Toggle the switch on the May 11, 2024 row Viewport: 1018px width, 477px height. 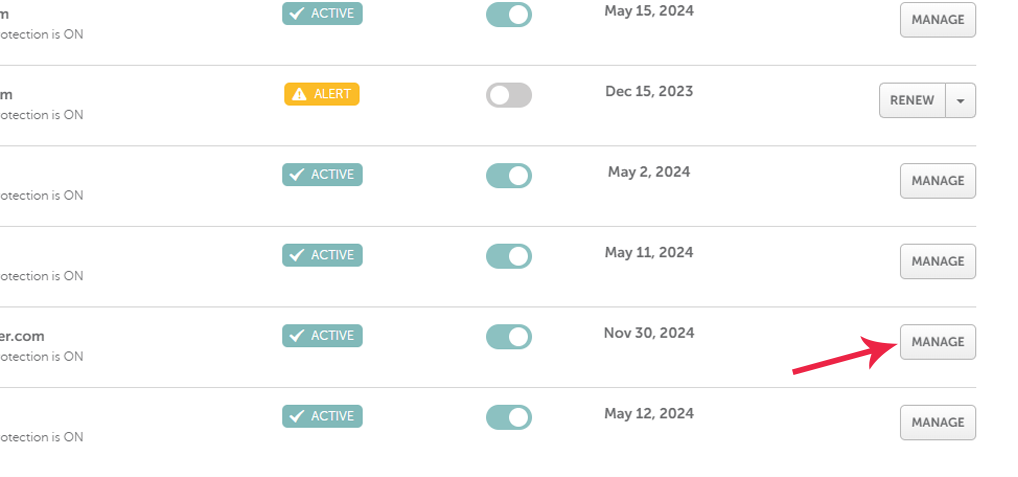coord(509,256)
